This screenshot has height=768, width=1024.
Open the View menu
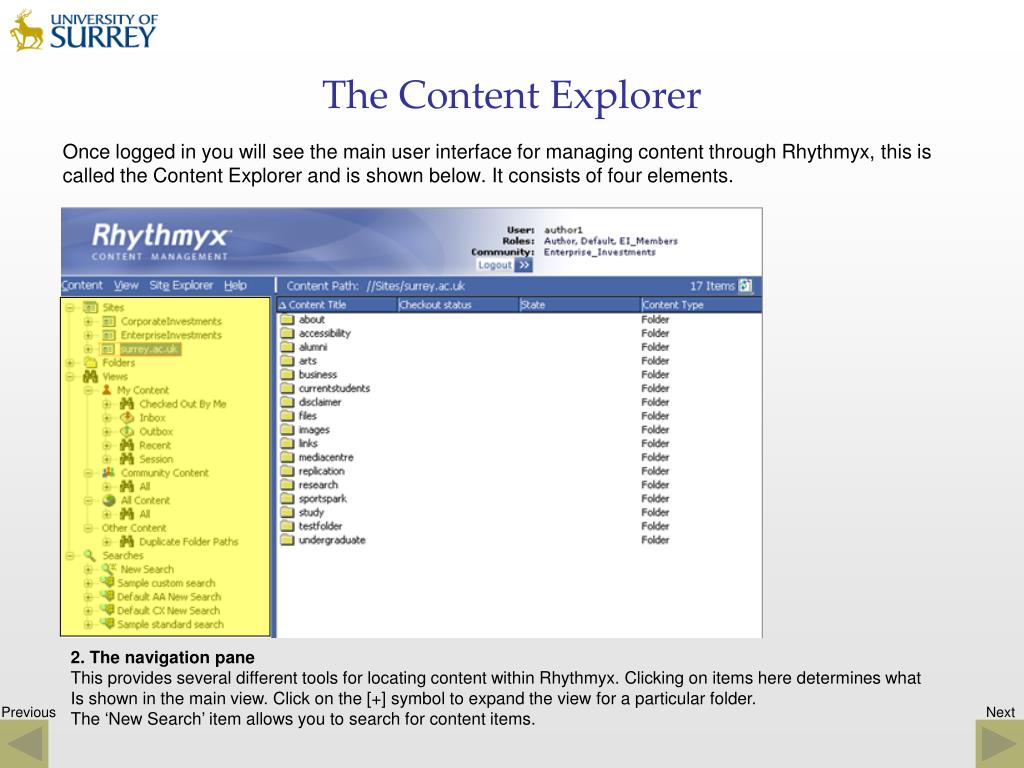126,285
